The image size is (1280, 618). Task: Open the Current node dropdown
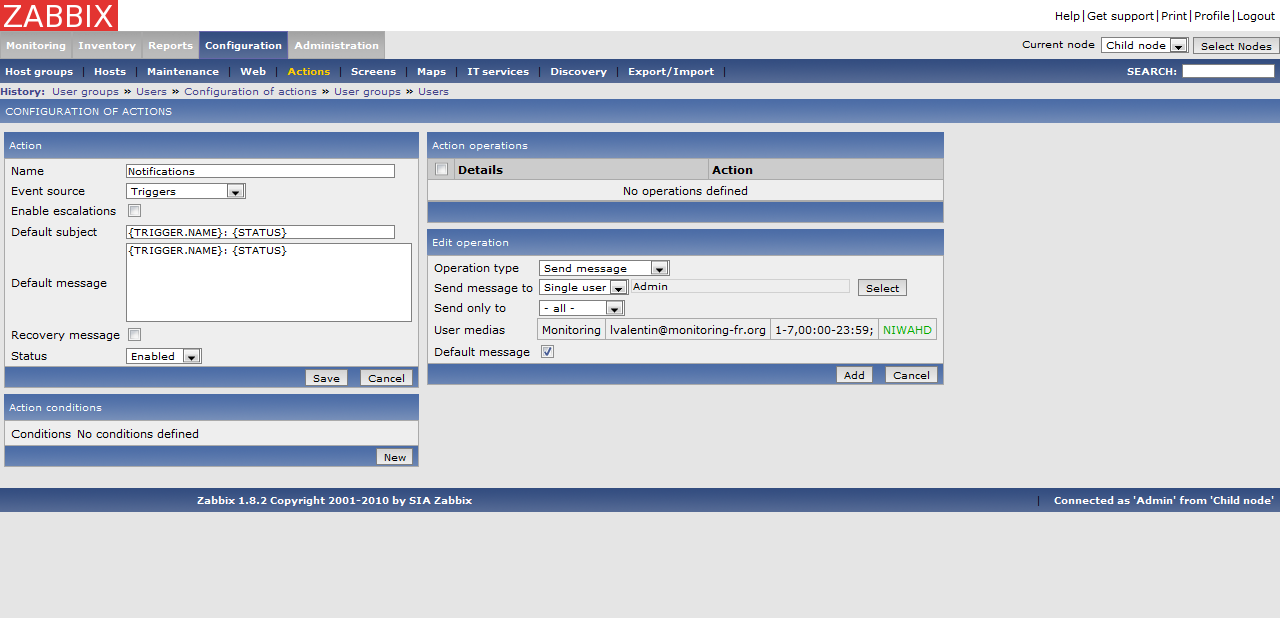1144,46
